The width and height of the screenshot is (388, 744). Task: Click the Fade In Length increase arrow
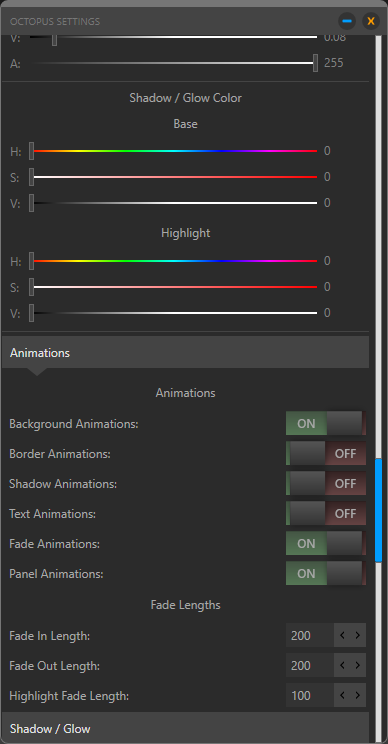coord(358,635)
